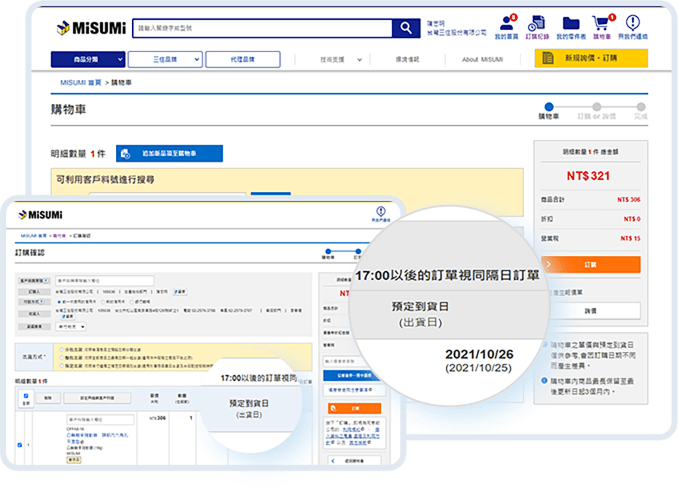Select the first 出貨方式 radio option

point(63,349)
